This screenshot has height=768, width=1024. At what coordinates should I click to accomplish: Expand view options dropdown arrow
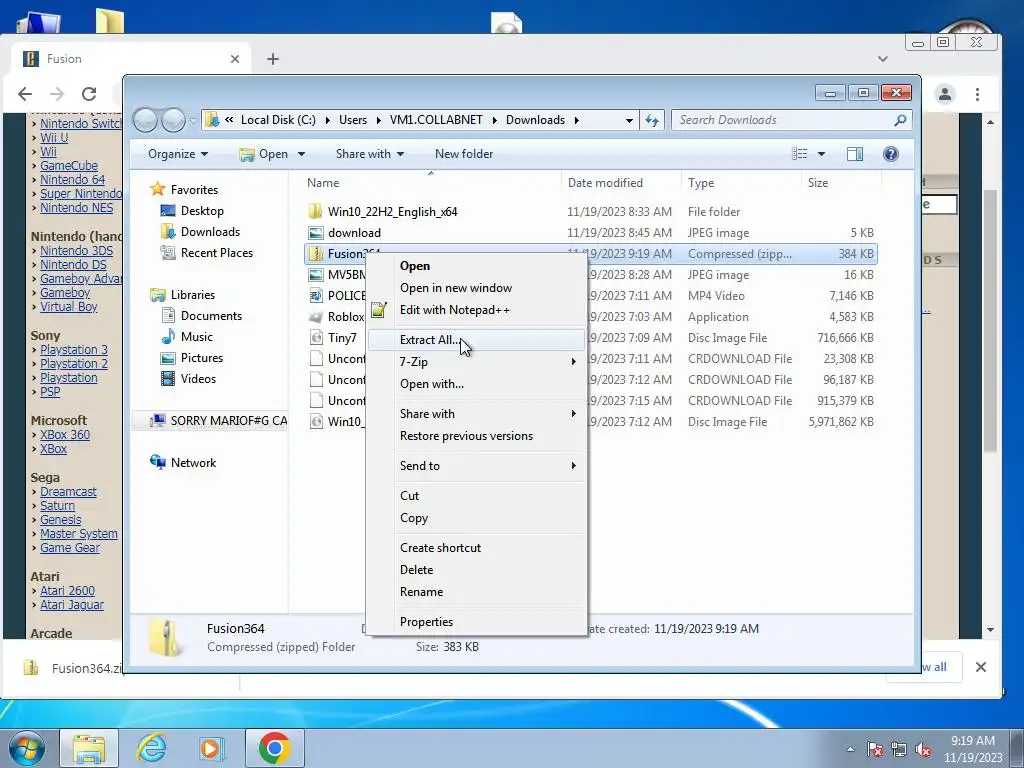pos(822,154)
